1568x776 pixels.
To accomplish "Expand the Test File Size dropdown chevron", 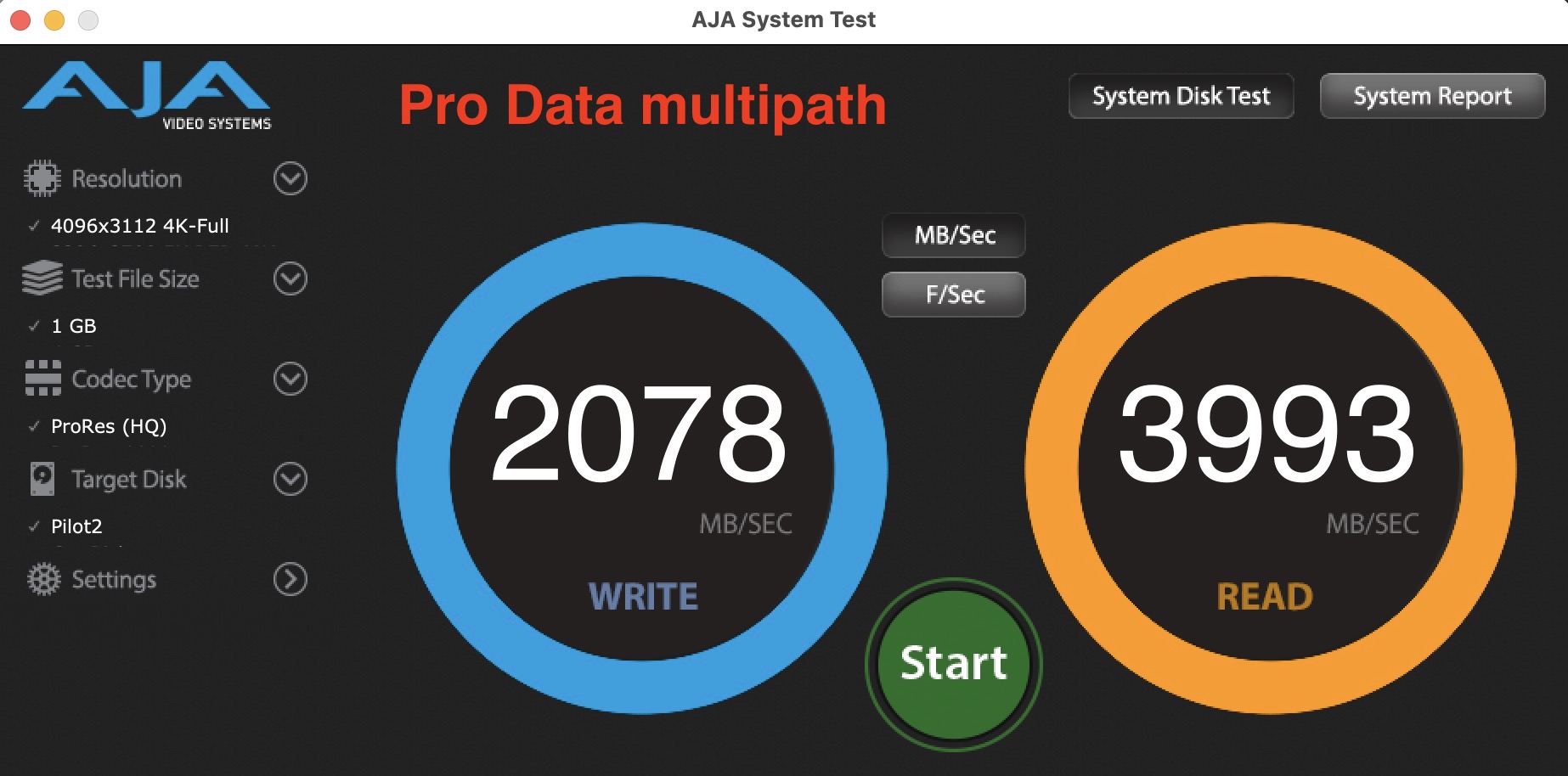I will pos(290,278).
